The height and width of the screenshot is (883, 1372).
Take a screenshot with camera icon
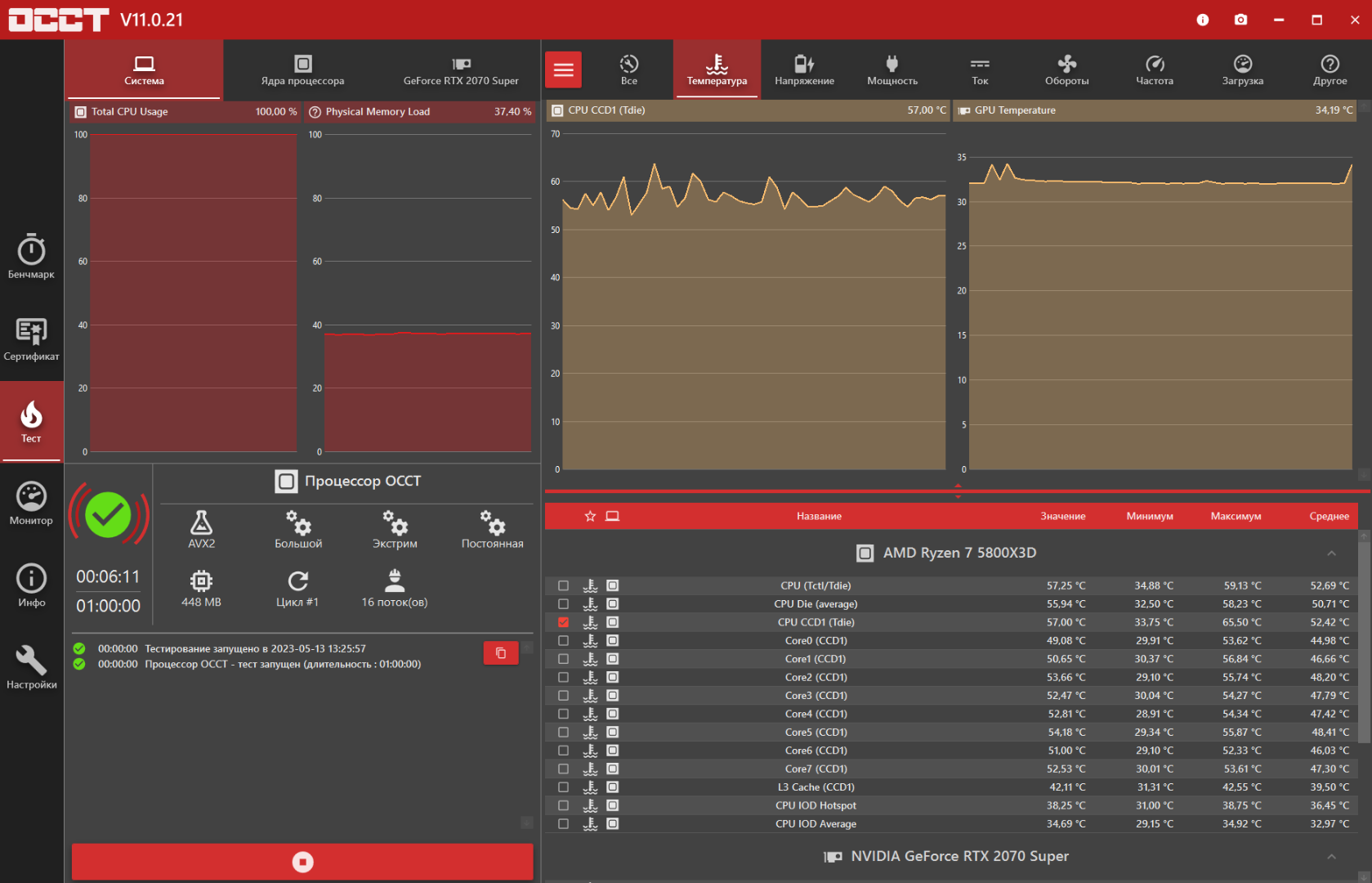point(1240,20)
